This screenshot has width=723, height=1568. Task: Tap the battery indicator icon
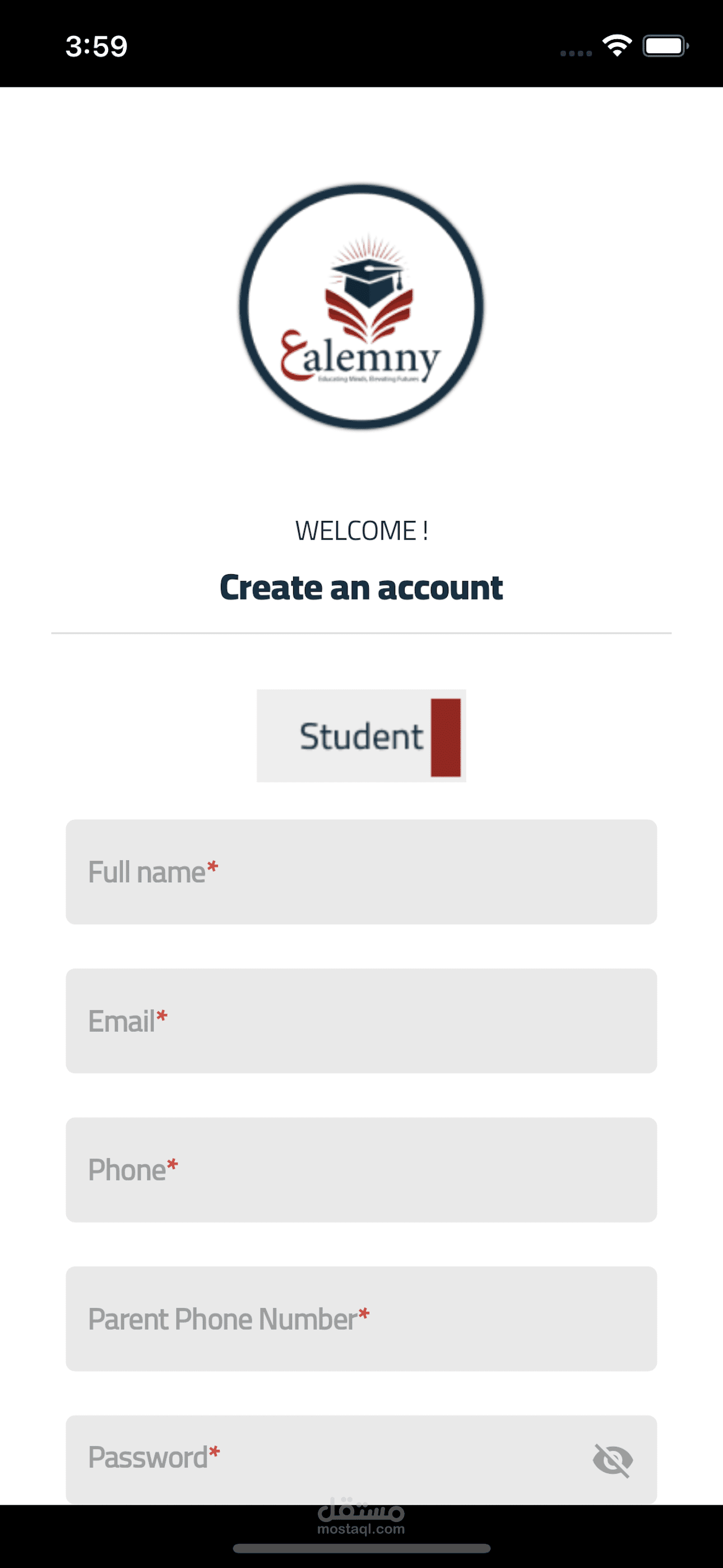(665, 46)
